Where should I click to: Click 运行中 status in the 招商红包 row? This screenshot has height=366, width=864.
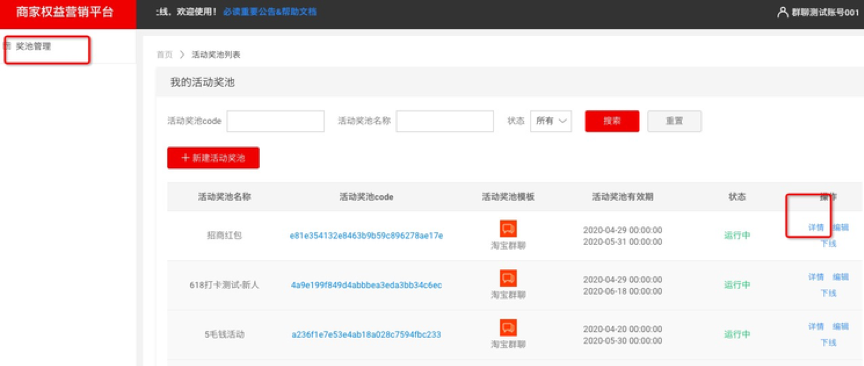737,236
